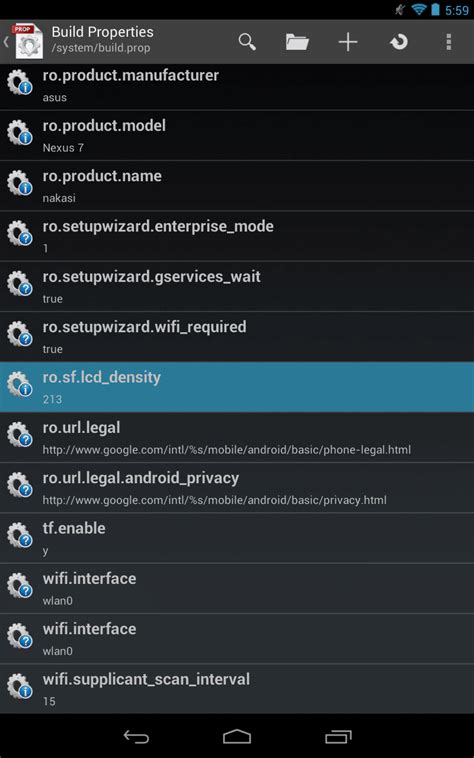This screenshot has width=474, height=758.
Task: Open the ro.setupwizard.wifi_required property
Action: 237,336
